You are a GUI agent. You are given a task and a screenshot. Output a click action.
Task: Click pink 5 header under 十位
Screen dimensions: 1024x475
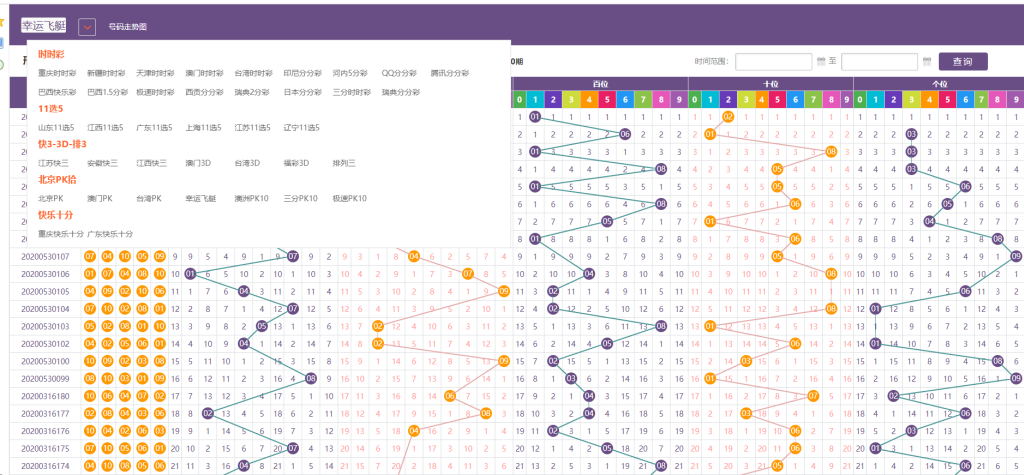[x=780, y=99]
